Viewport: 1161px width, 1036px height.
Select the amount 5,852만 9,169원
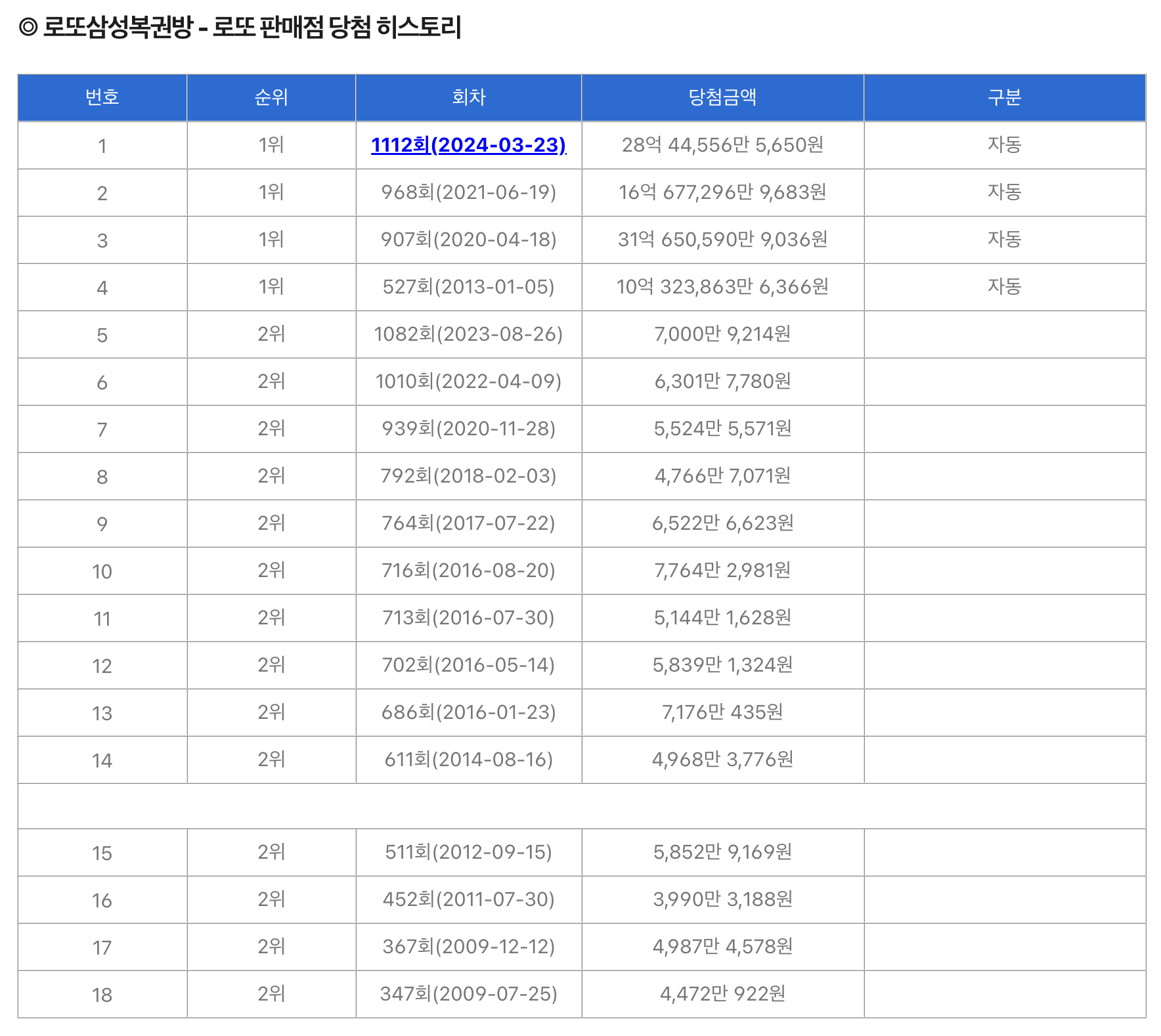tap(722, 852)
